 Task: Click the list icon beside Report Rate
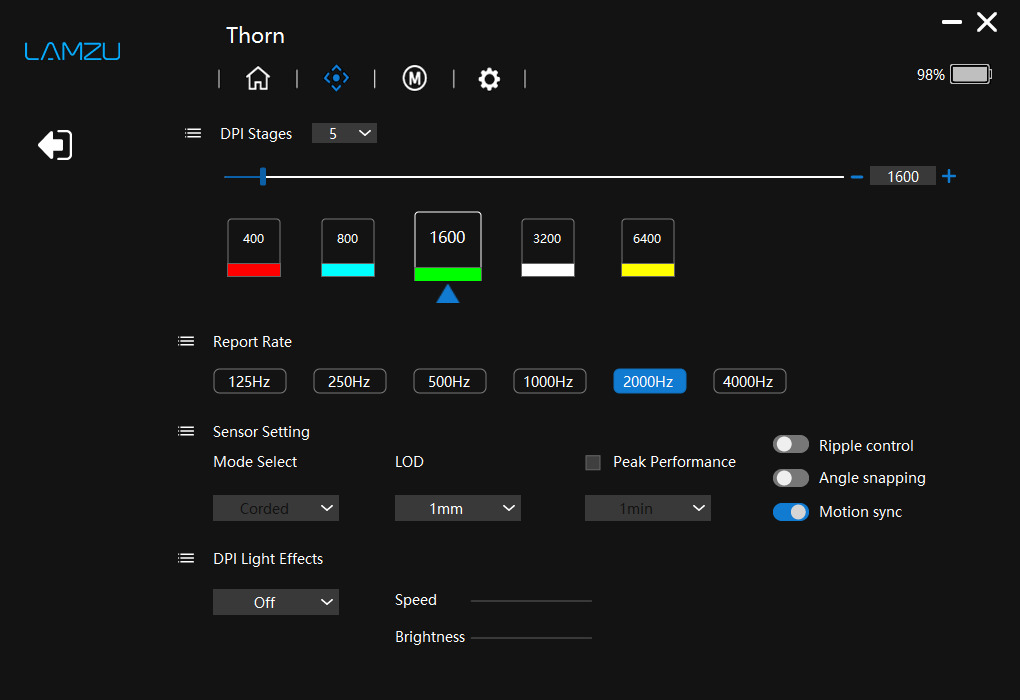tap(186, 342)
